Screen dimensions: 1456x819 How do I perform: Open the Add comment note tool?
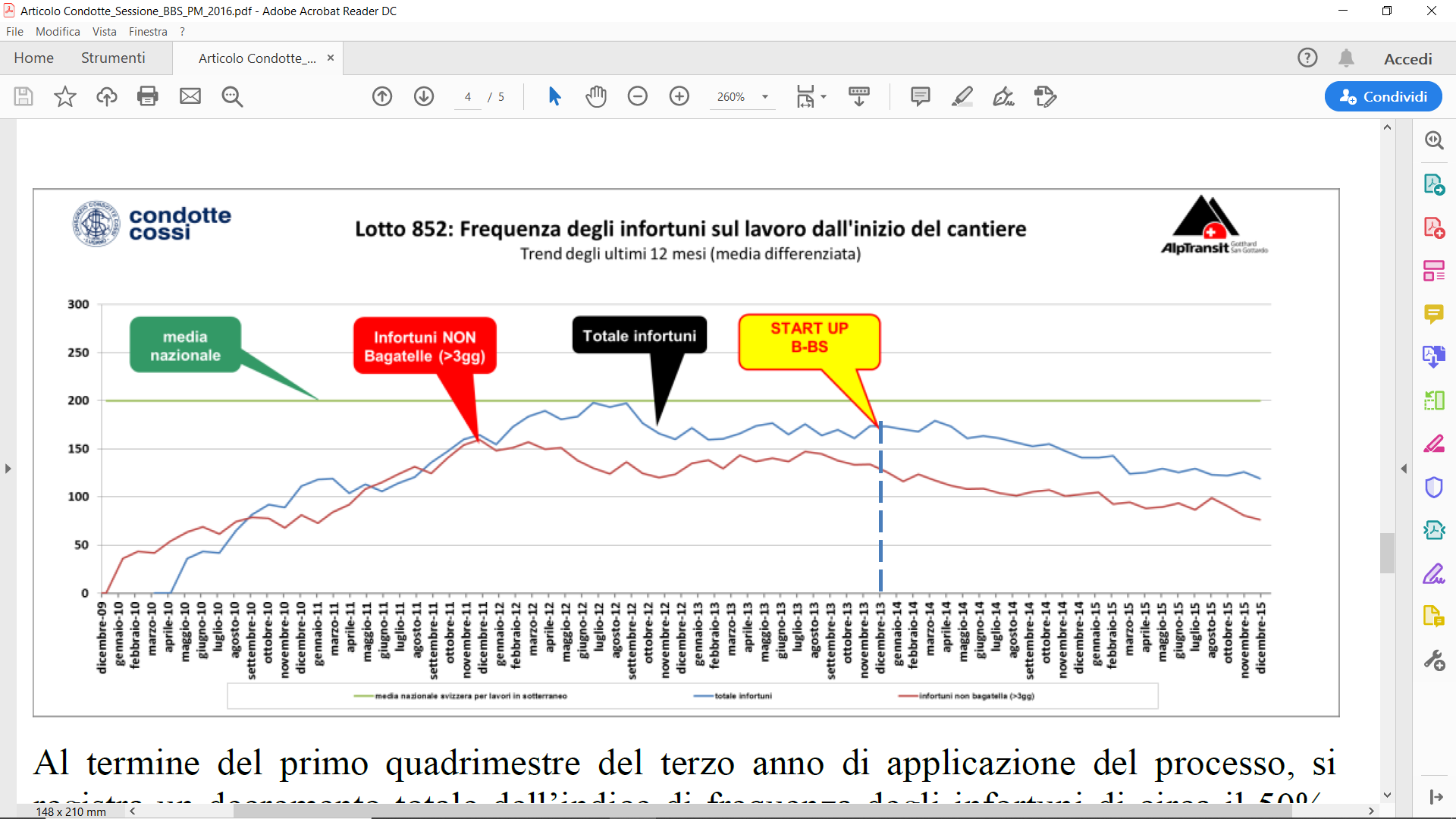point(920,96)
